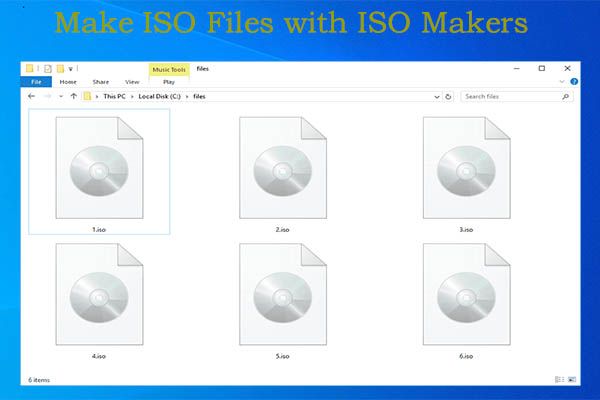This screenshot has width=600, height=400.
Task: Click the Forward navigation arrow
Action: (x=48, y=96)
